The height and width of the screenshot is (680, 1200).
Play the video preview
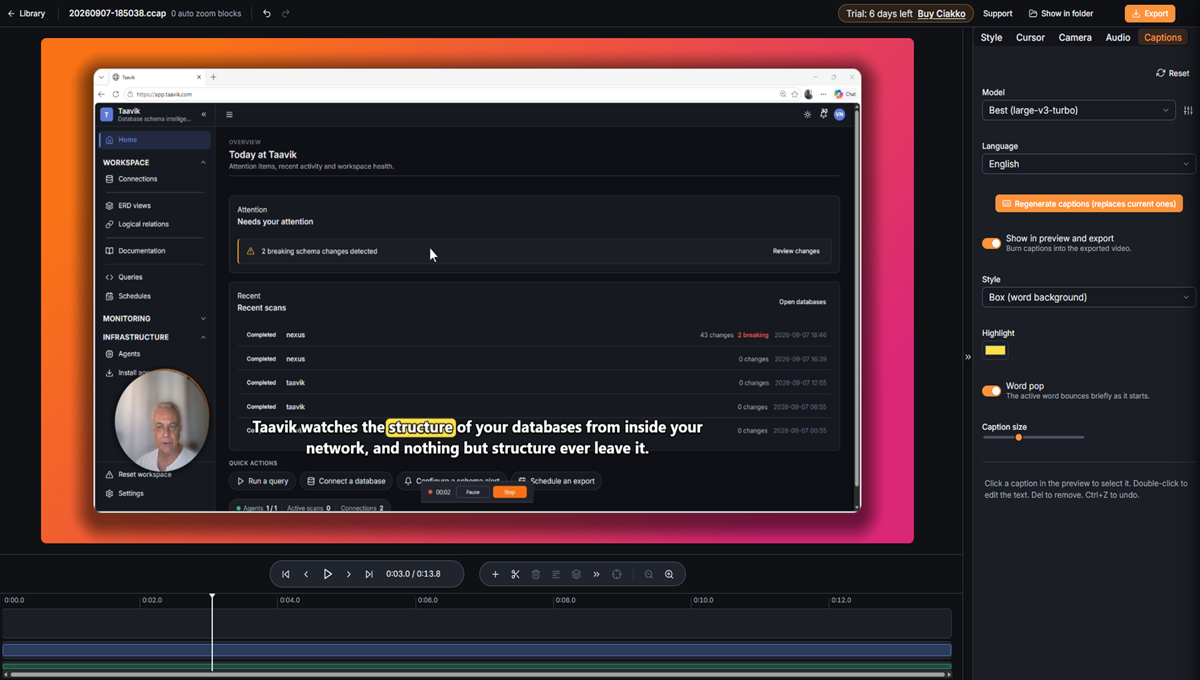[327, 574]
